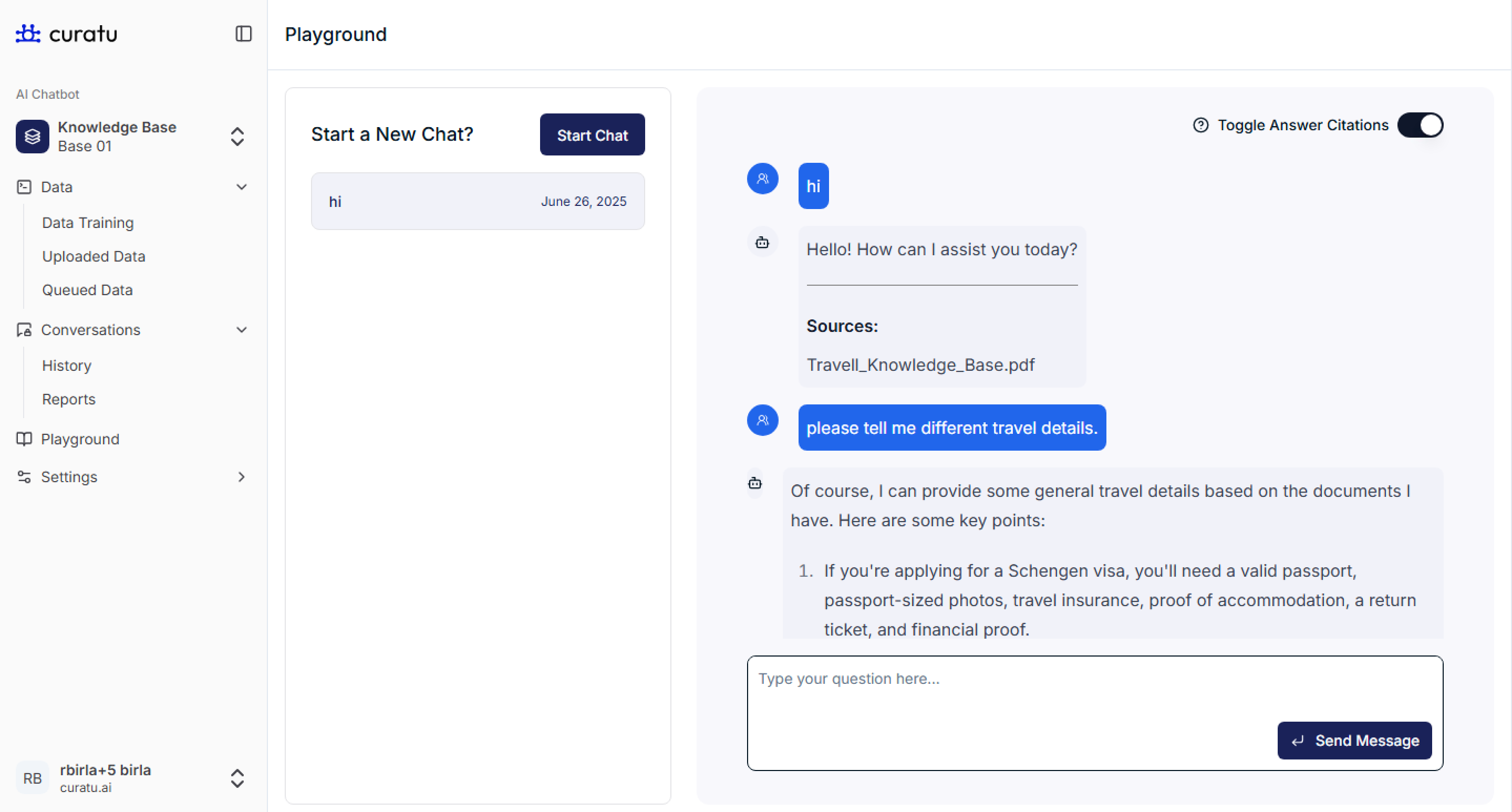Click the bot avatar next to the Hello reply
Screen dimensions: 1512x812
pyautogui.click(x=762, y=242)
